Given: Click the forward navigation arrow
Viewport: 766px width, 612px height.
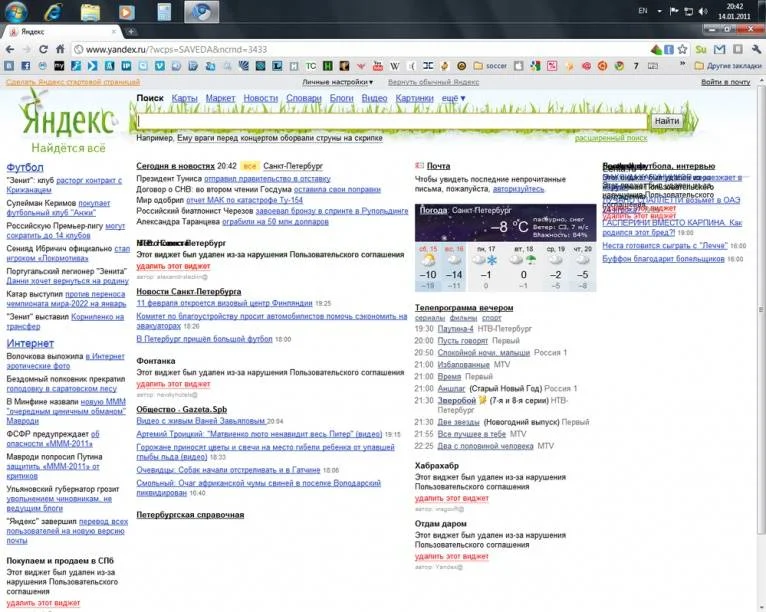Looking at the screenshot, I should (x=27, y=49).
